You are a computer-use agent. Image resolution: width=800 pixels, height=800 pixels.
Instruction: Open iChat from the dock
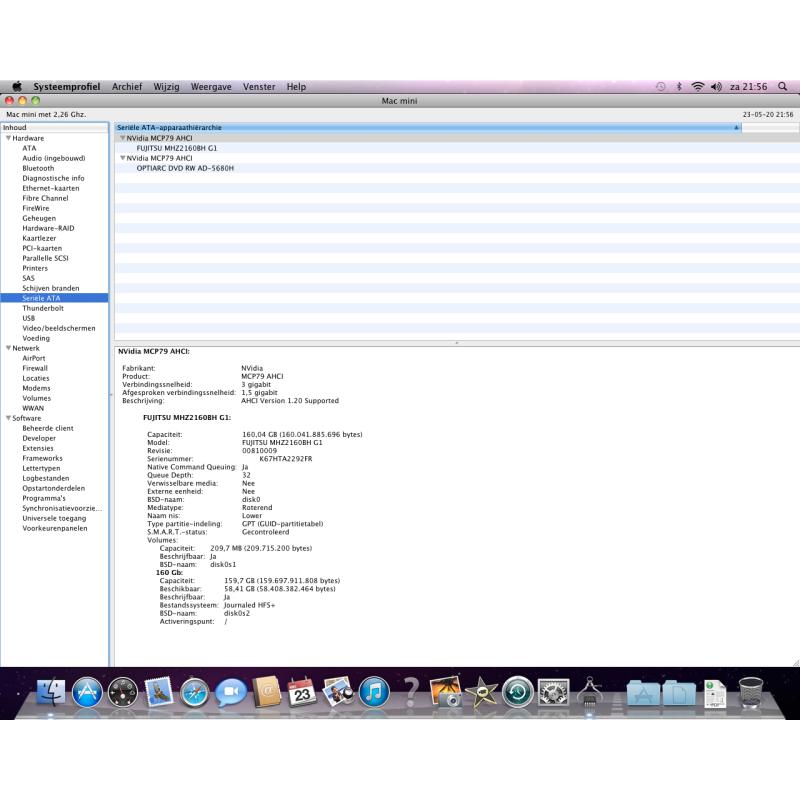(231, 692)
